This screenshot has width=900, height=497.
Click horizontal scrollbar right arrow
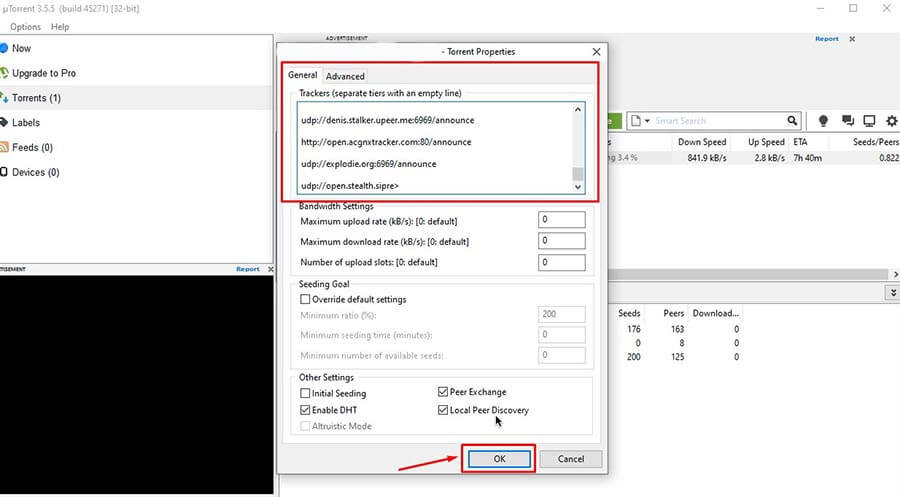pyautogui.click(x=895, y=274)
